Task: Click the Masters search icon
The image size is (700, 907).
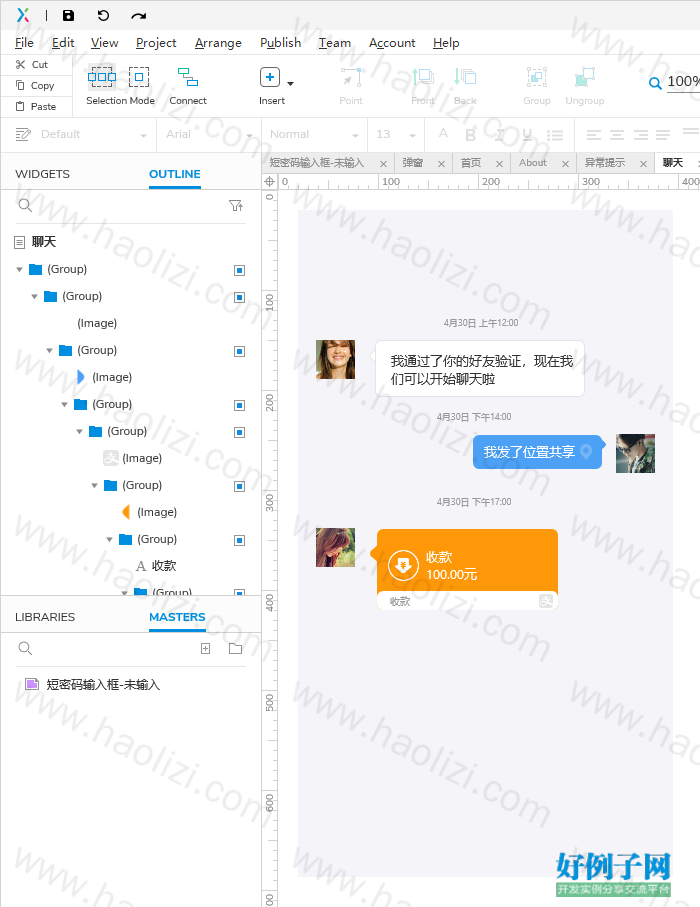Action: [25, 648]
